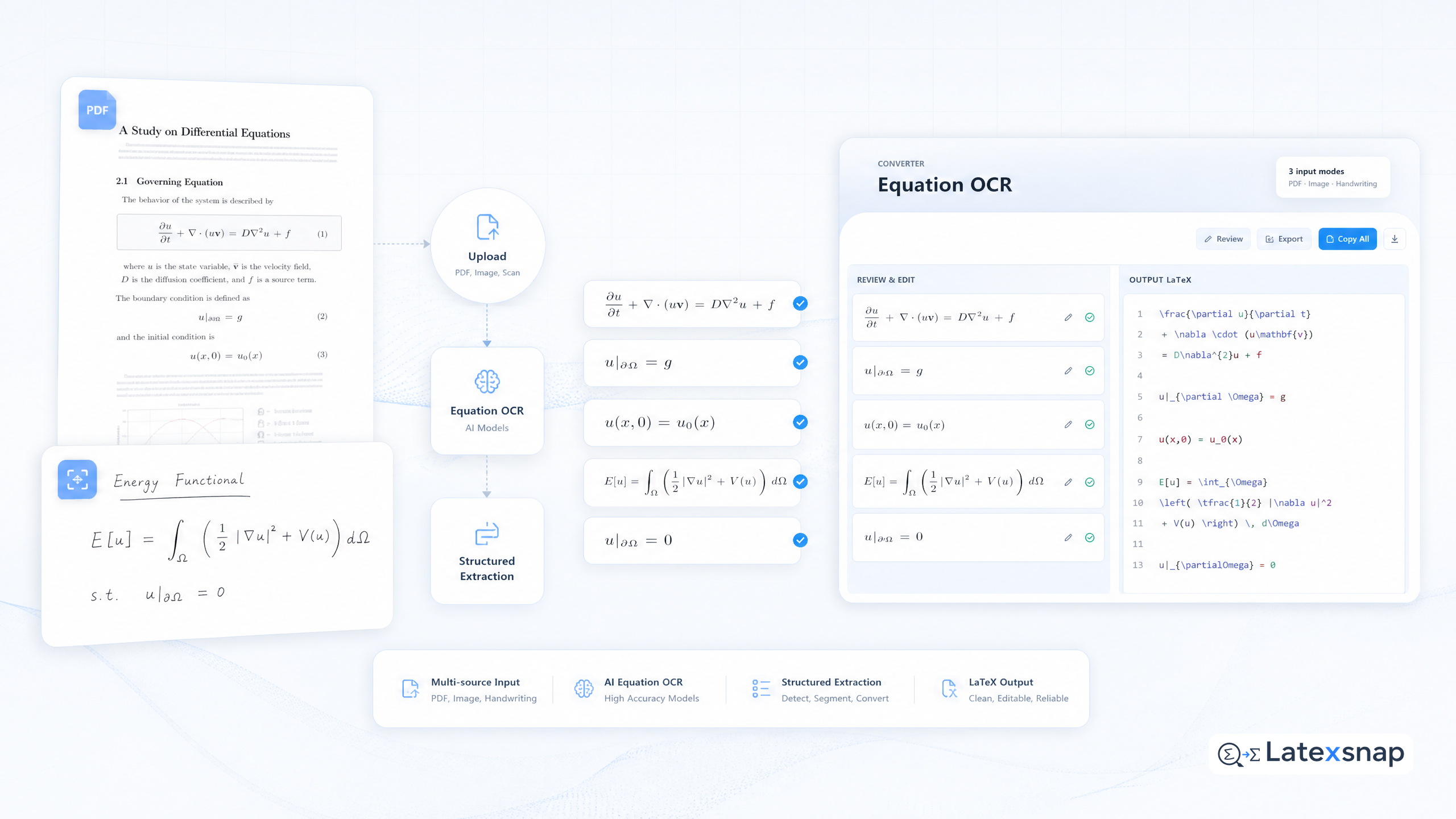Click the LaTeX Output file icon
This screenshot has width=1456, height=819.
click(x=949, y=689)
